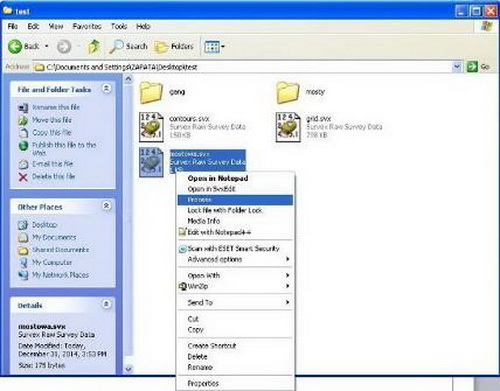Choose Open in Notepad
The height and width of the screenshot is (391, 500).
(x=235, y=178)
